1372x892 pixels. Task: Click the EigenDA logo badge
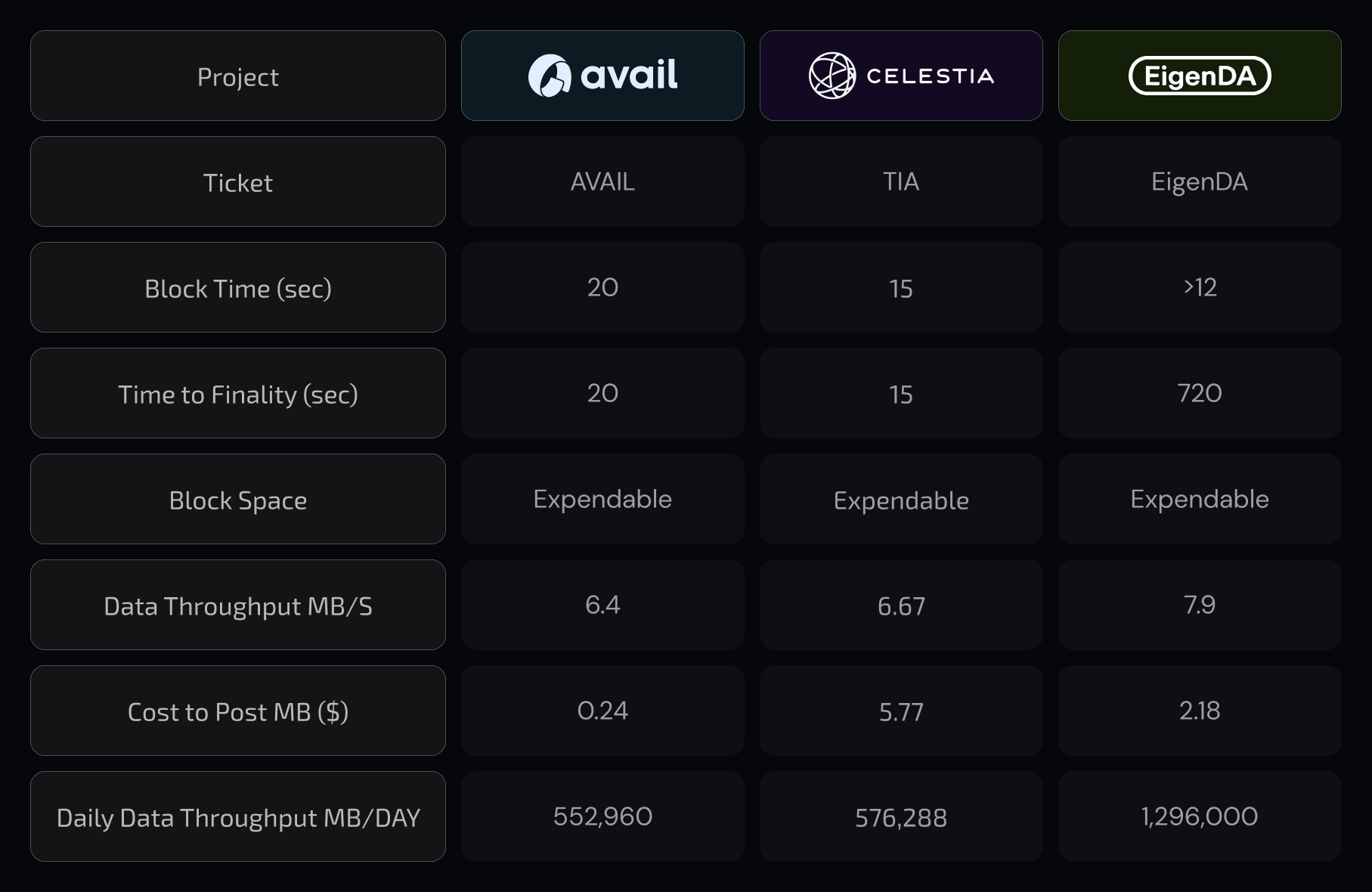pos(1200,76)
